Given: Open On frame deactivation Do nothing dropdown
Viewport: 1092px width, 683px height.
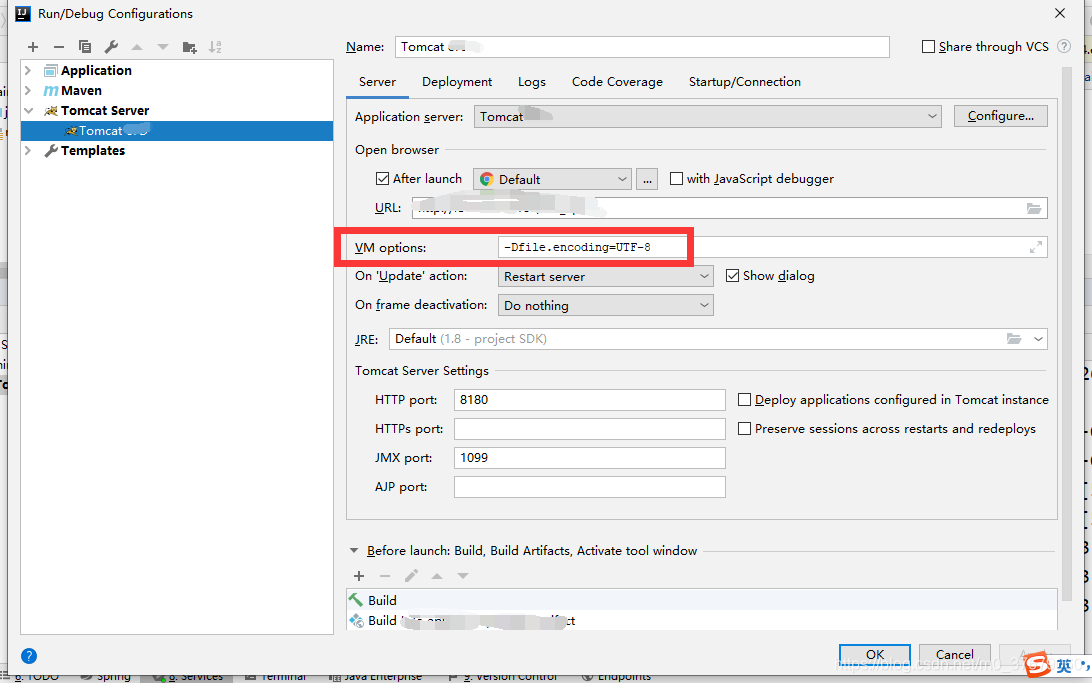Looking at the screenshot, I should click(x=605, y=306).
